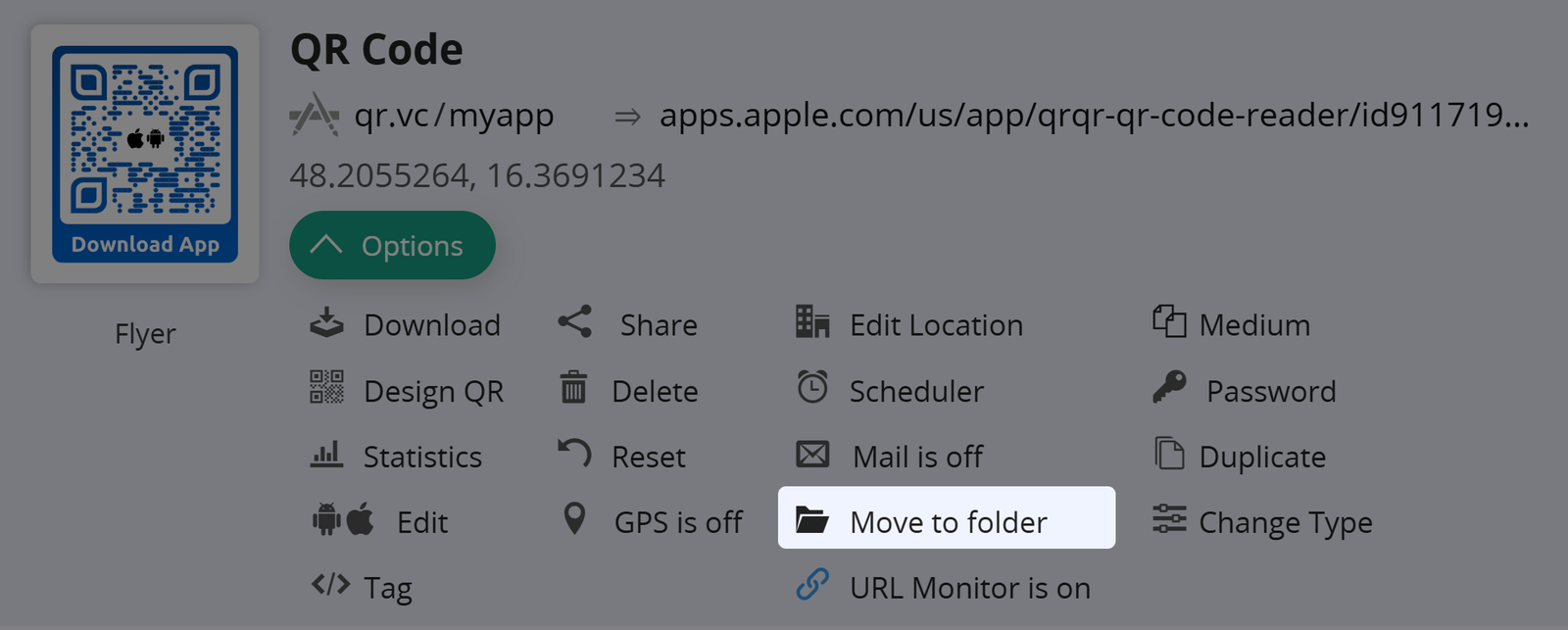Open the Change Type selector
The width and height of the screenshot is (1568, 630).
1285,522
